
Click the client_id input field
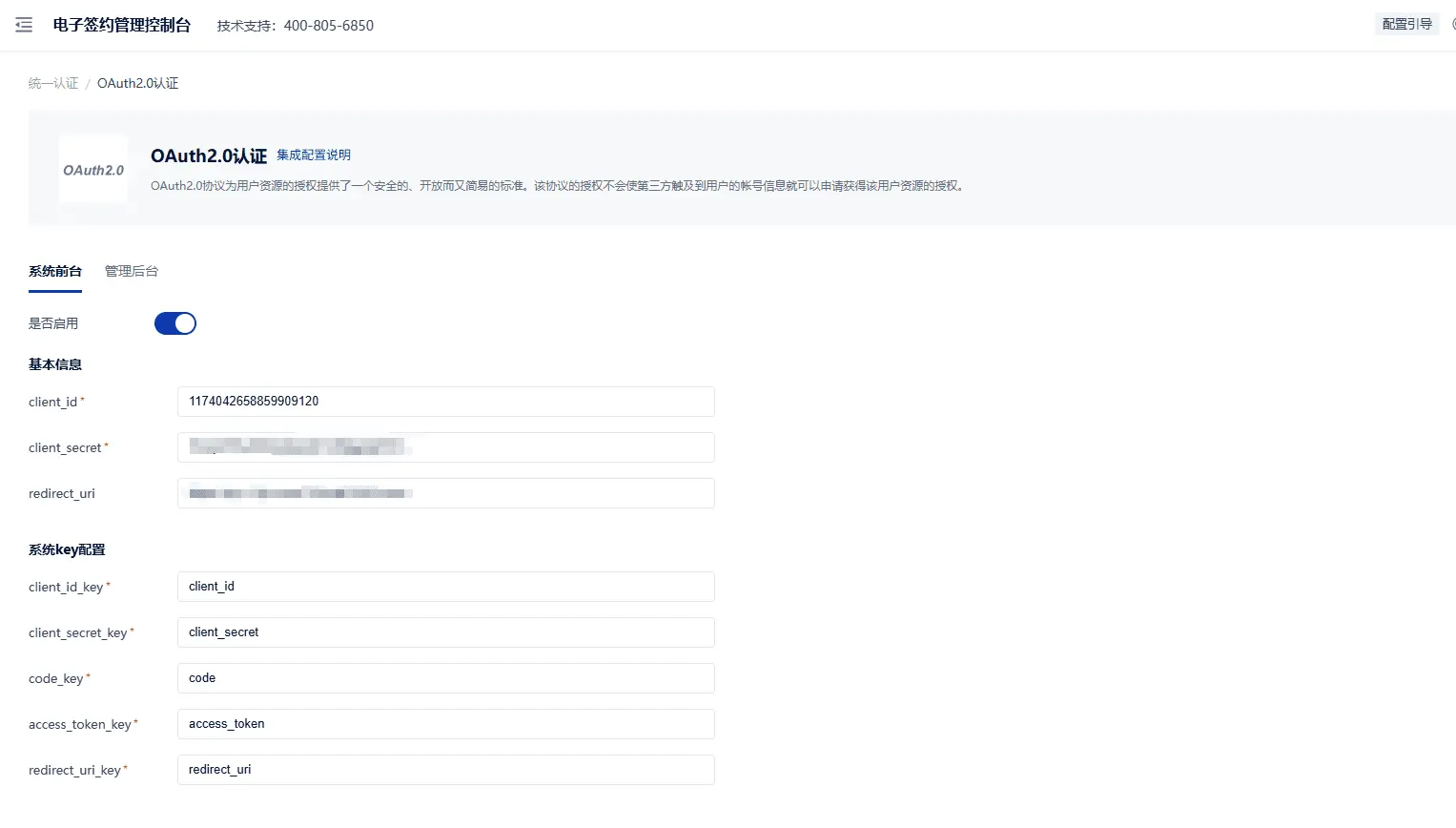point(445,402)
